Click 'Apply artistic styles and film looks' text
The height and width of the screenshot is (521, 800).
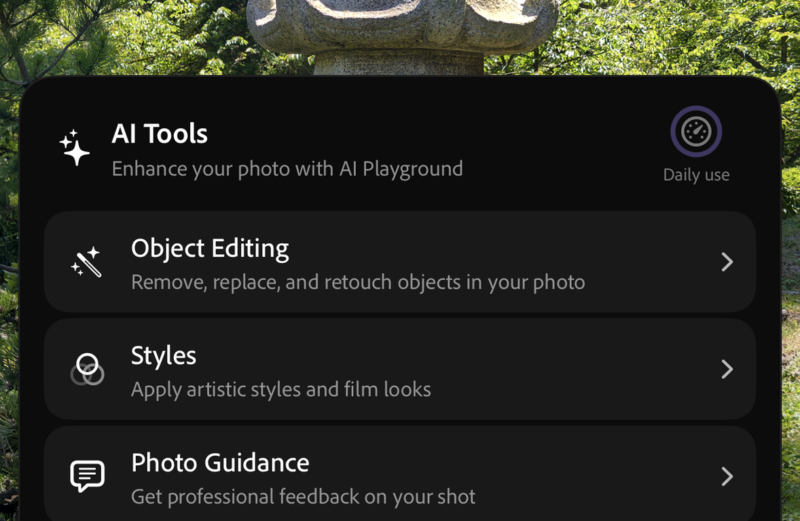click(x=281, y=390)
